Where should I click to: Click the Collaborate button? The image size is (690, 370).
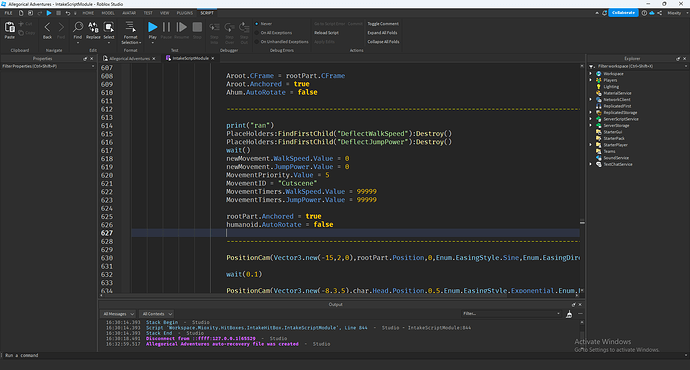(x=623, y=13)
